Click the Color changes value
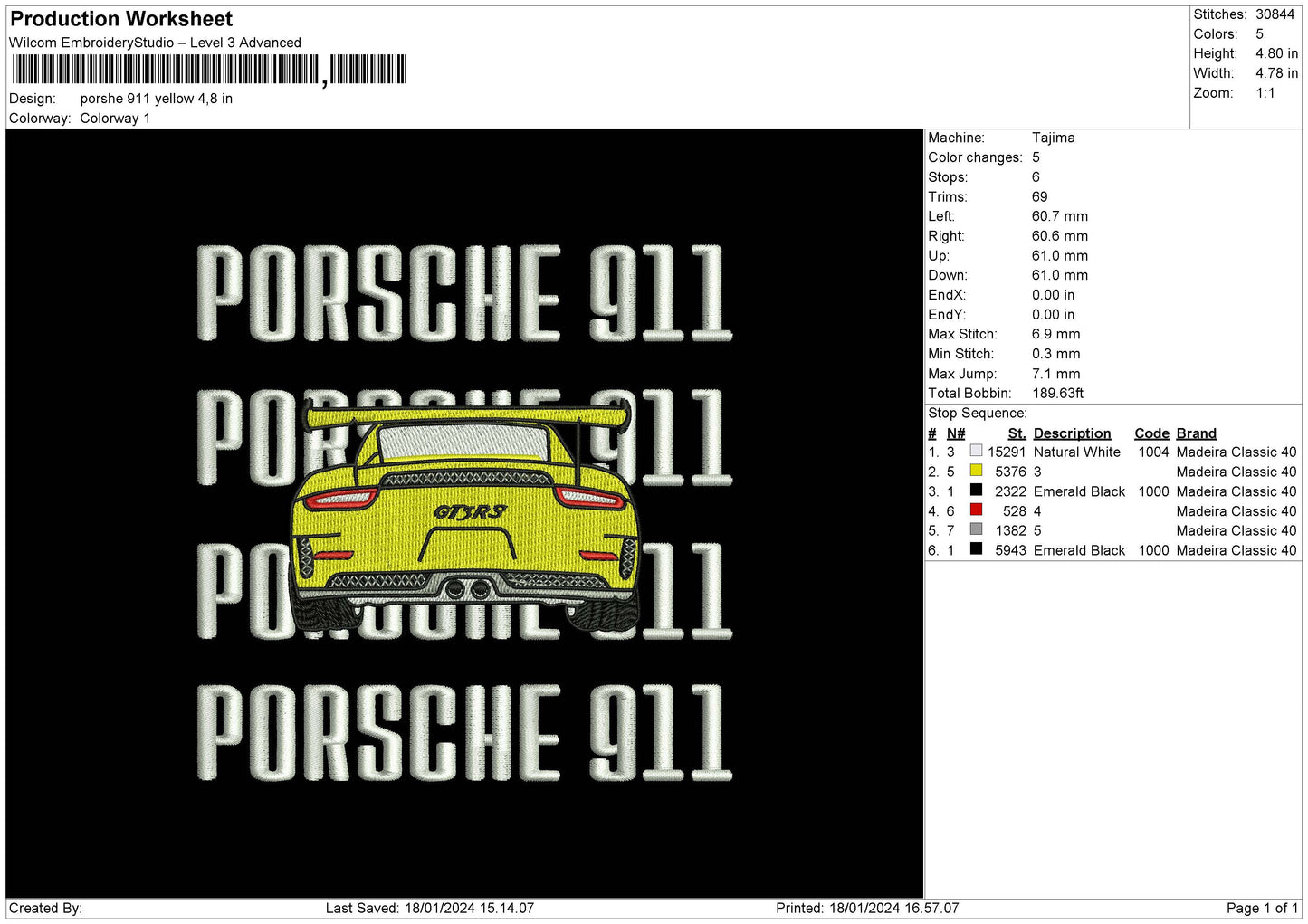The width and height of the screenshot is (1308, 924). [1036, 157]
